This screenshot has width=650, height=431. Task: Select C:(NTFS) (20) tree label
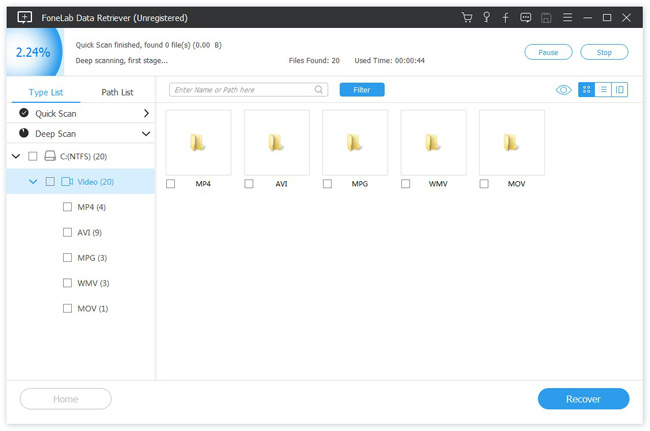click(83, 156)
